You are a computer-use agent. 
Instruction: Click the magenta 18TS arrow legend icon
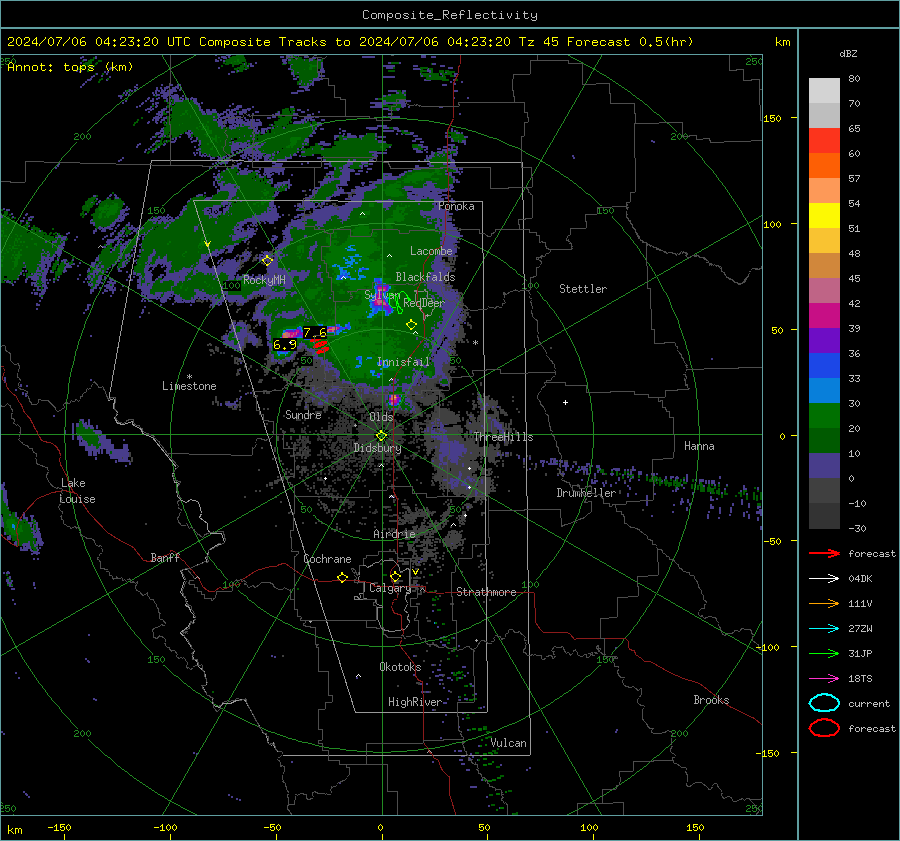click(824, 678)
